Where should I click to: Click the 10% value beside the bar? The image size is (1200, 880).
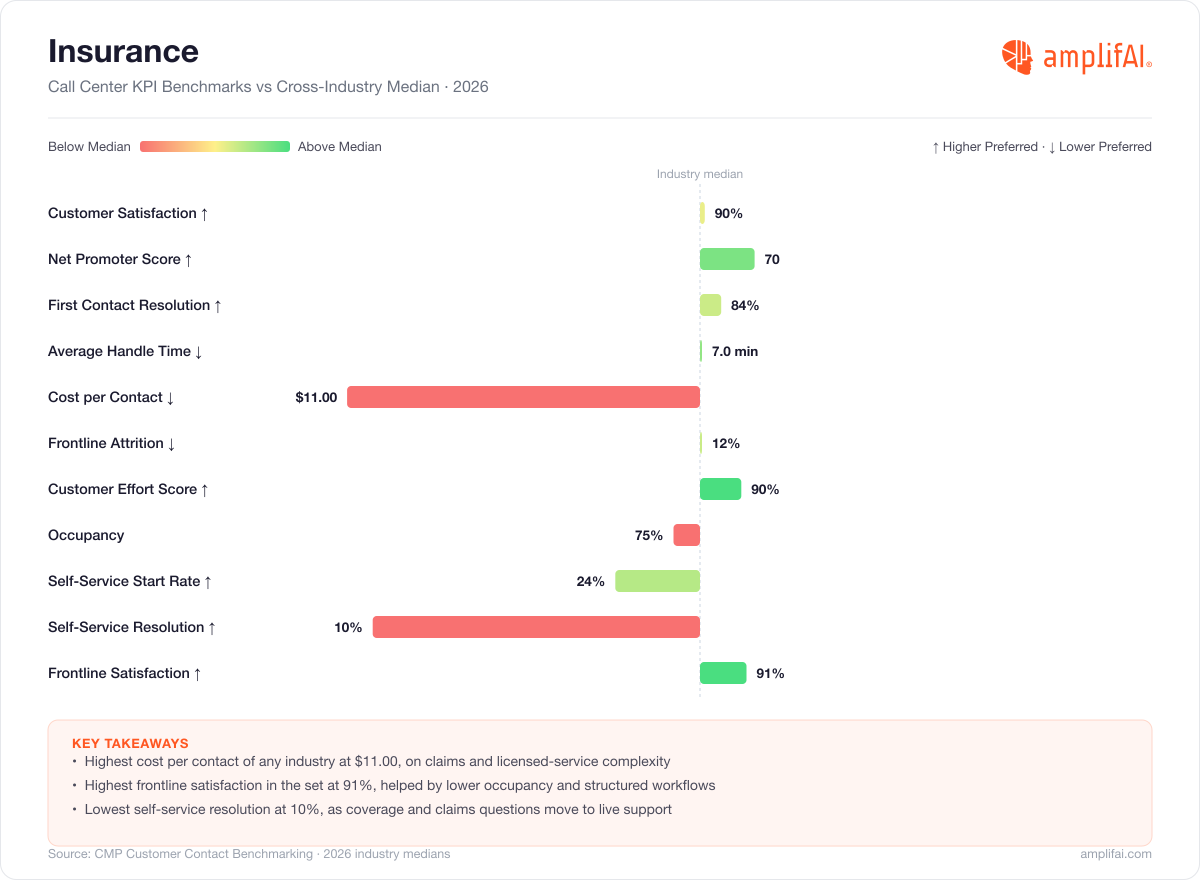pos(348,627)
